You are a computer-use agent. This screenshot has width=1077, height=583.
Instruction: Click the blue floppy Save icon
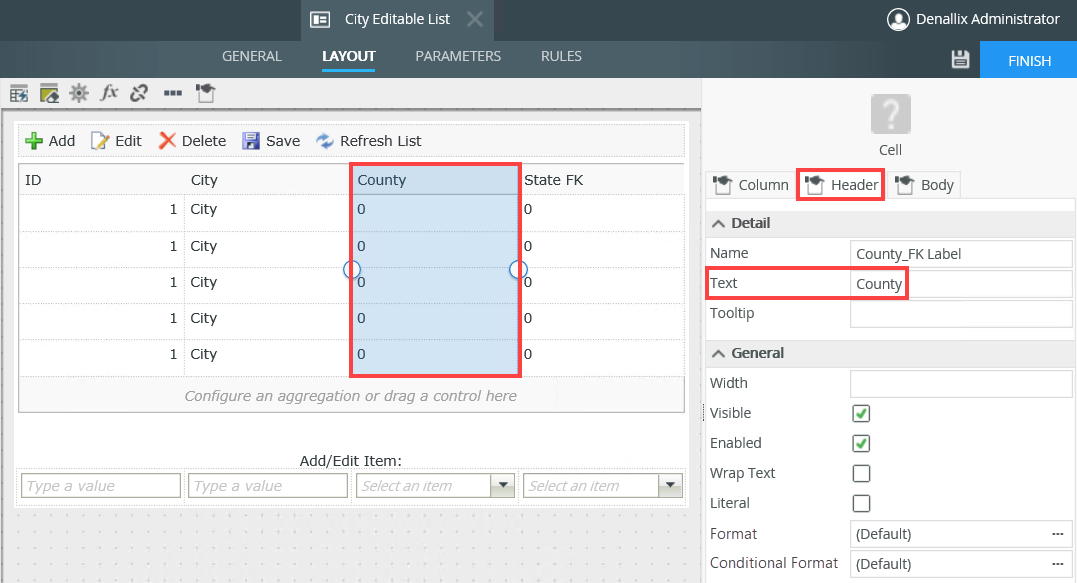click(251, 141)
